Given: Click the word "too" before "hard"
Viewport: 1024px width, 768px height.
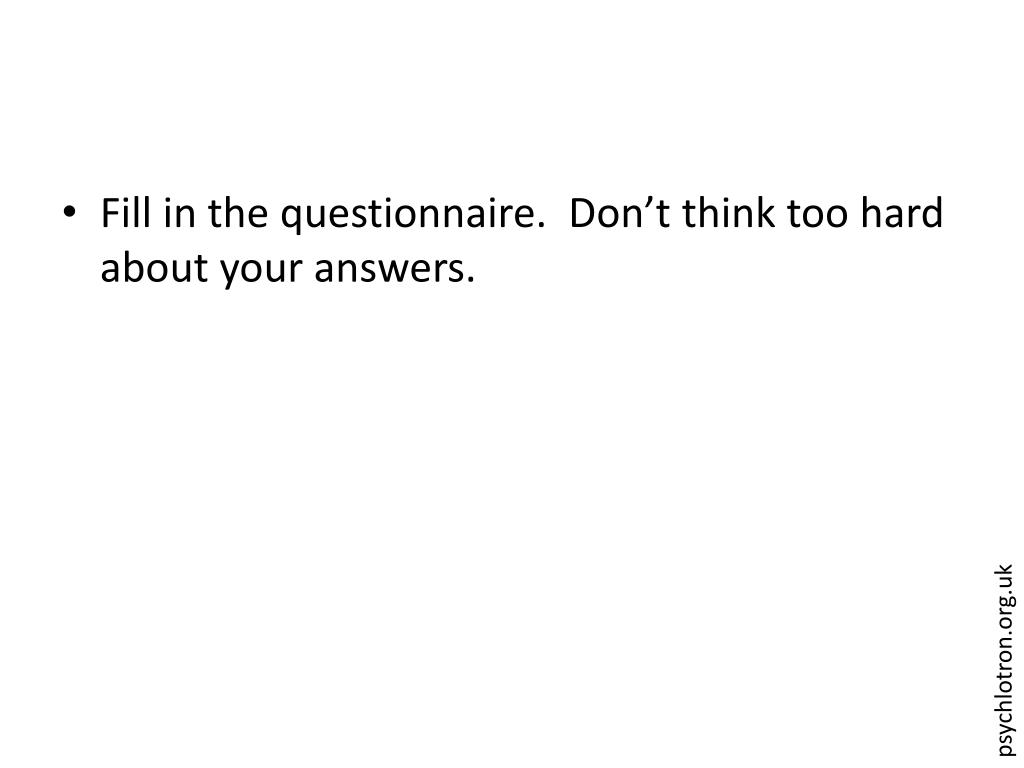Looking at the screenshot, I should point(817,214).
